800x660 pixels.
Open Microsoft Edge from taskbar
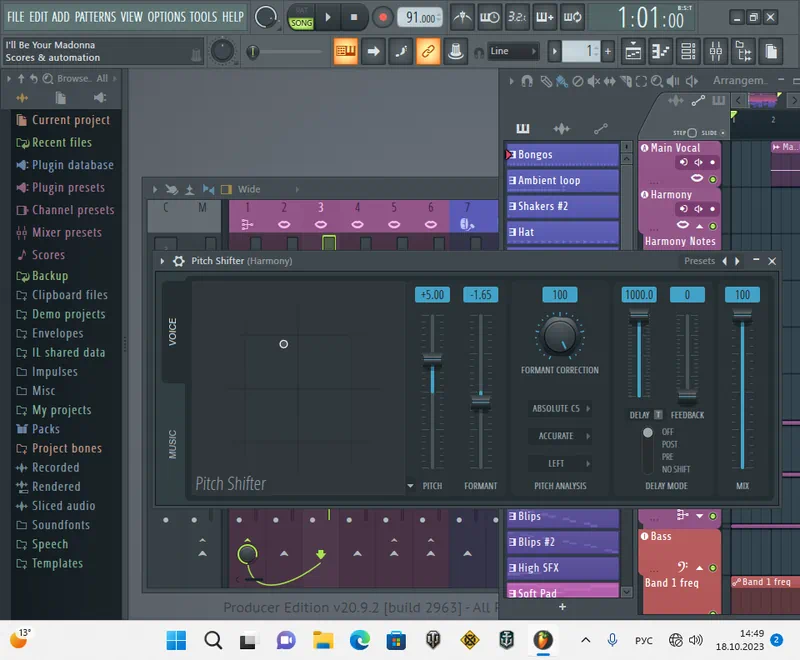point(360,640)
